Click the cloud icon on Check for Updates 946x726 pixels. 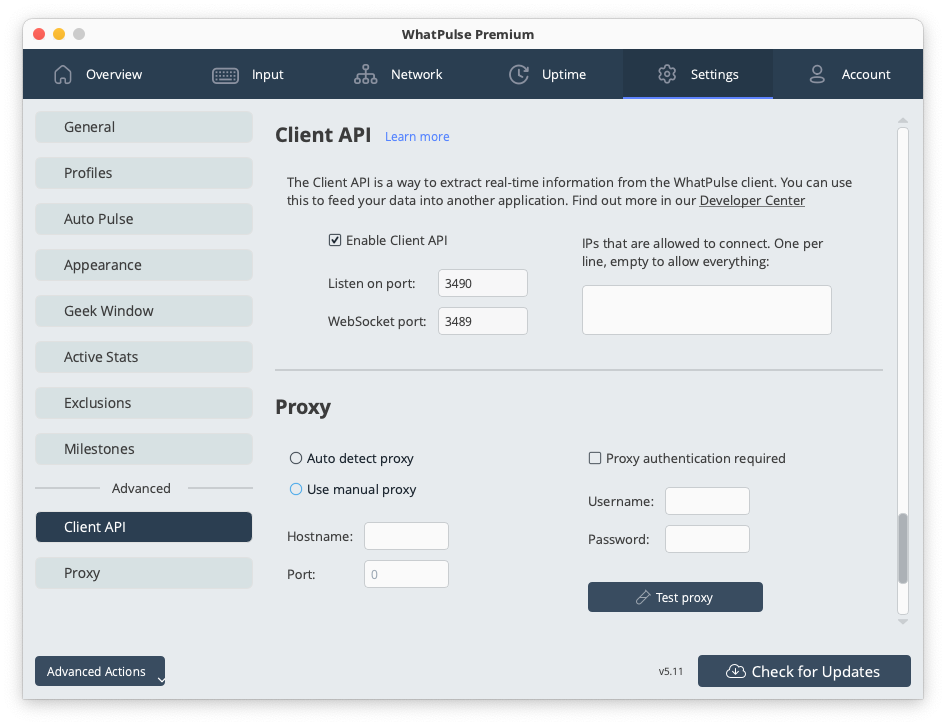point(736,671)
